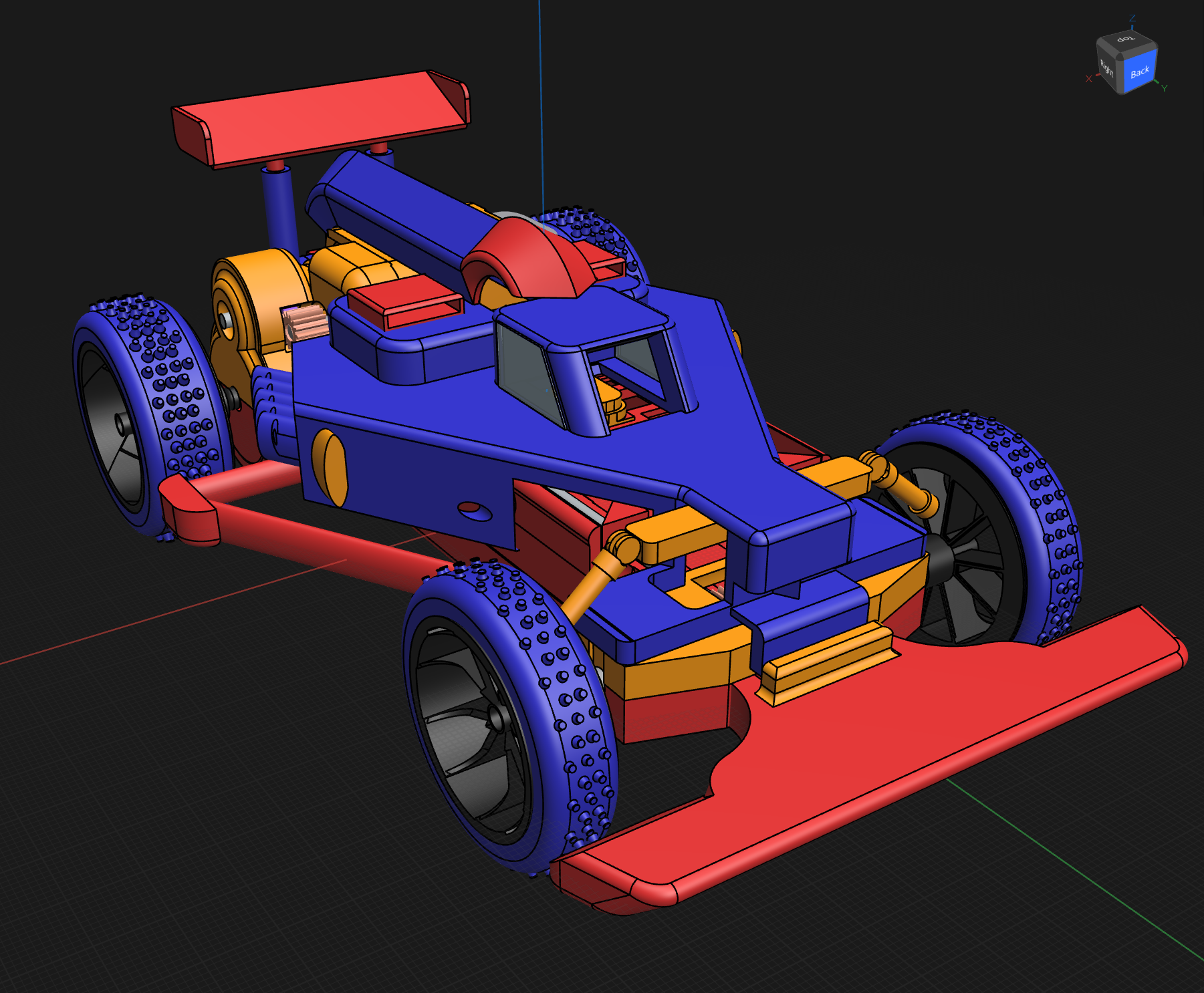The width and height of the screenshot is (1204, 993).
Task: Select the Back face of view cube
Action: [1139, 72]
